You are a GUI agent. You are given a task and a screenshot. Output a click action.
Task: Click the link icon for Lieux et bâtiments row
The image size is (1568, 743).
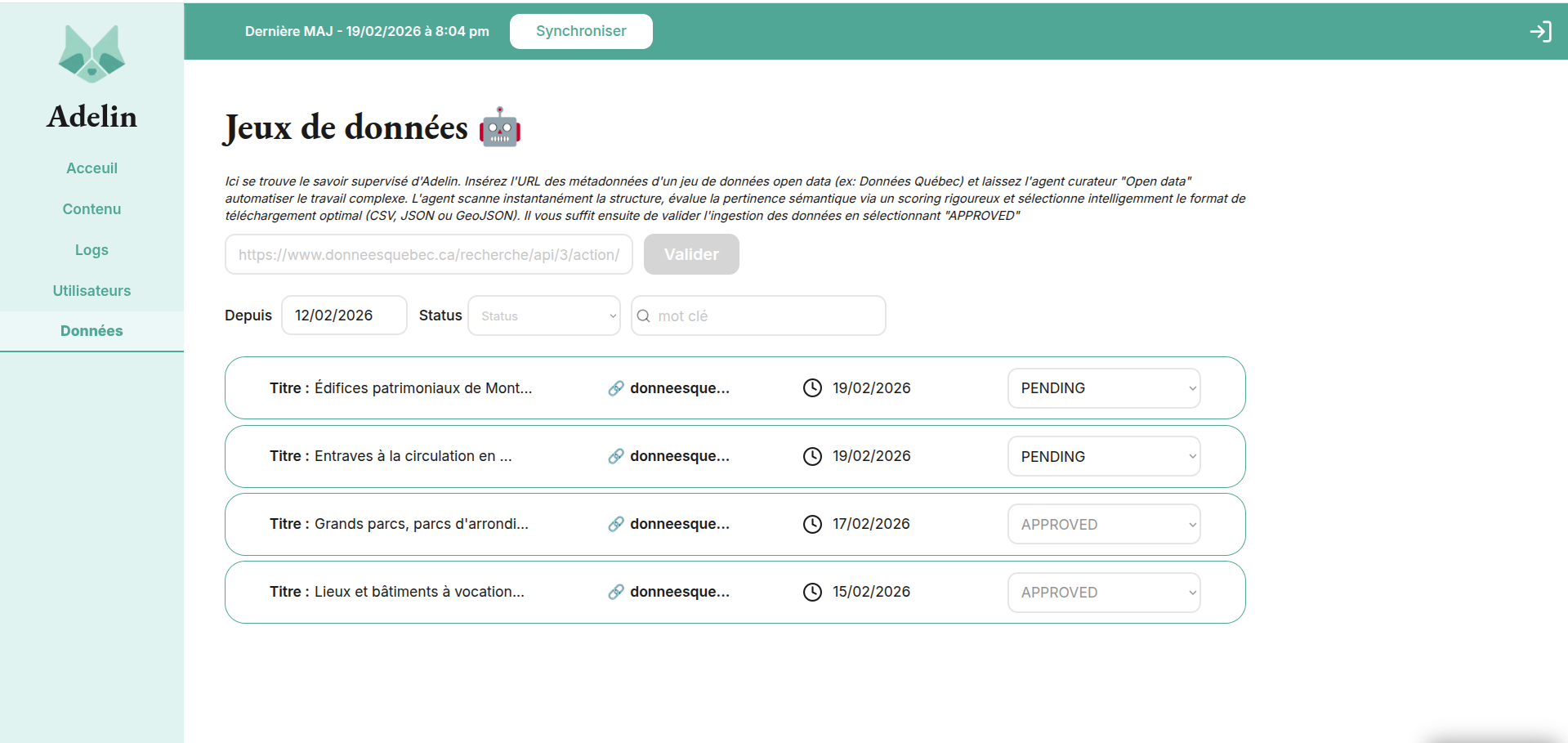coord(616,592)
